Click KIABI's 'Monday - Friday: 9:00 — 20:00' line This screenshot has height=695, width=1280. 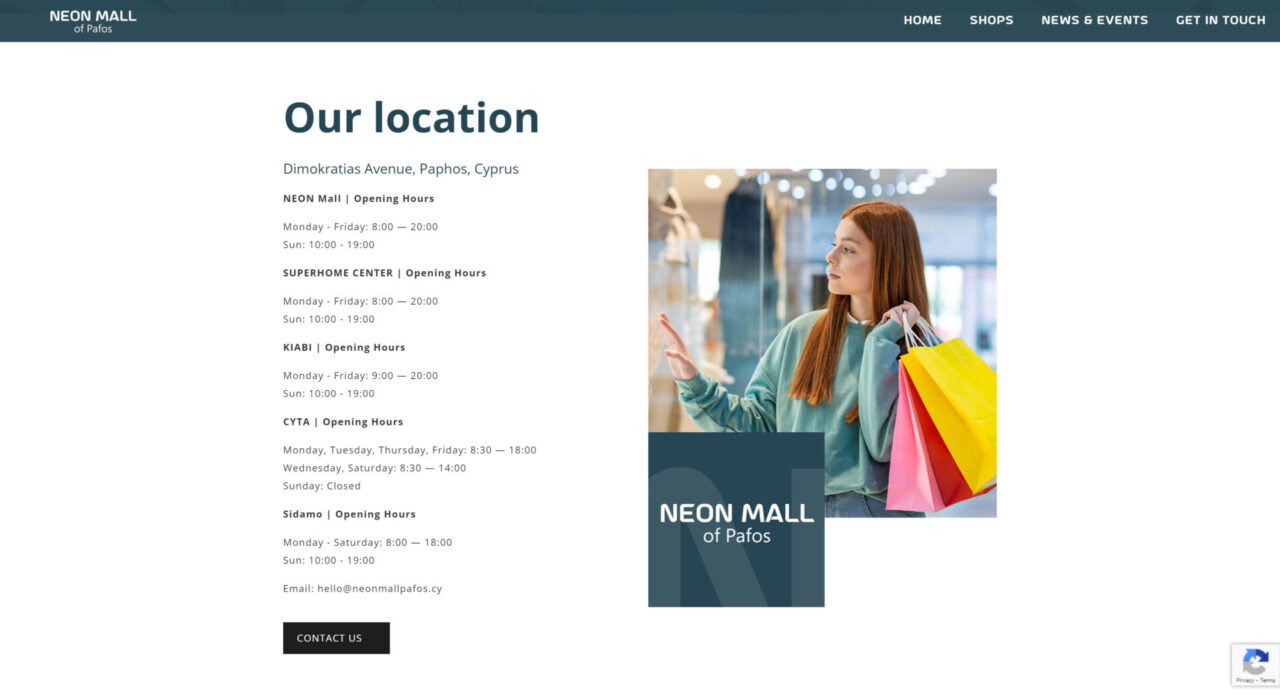tap(360, 375)
